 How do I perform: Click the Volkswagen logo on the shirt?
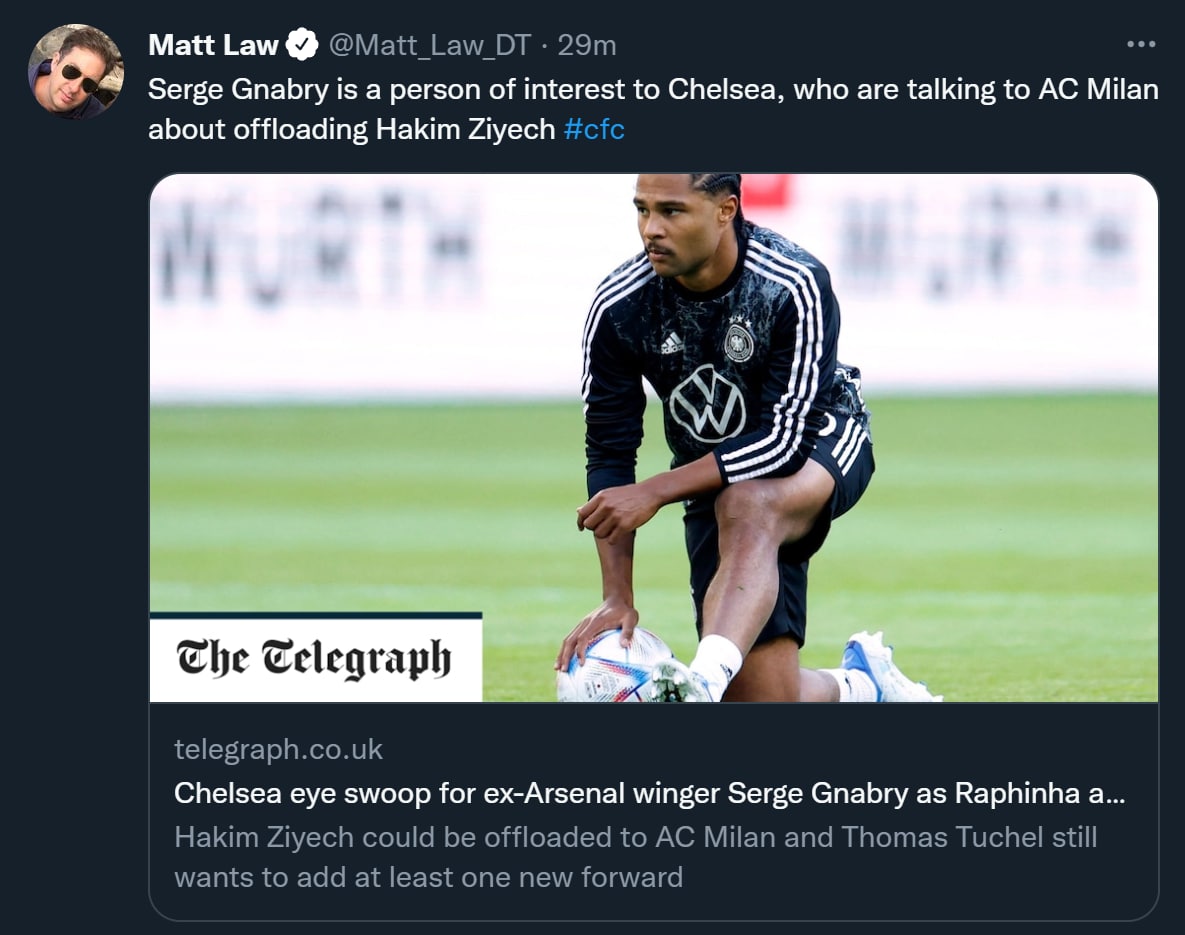(x=708, y=403)
